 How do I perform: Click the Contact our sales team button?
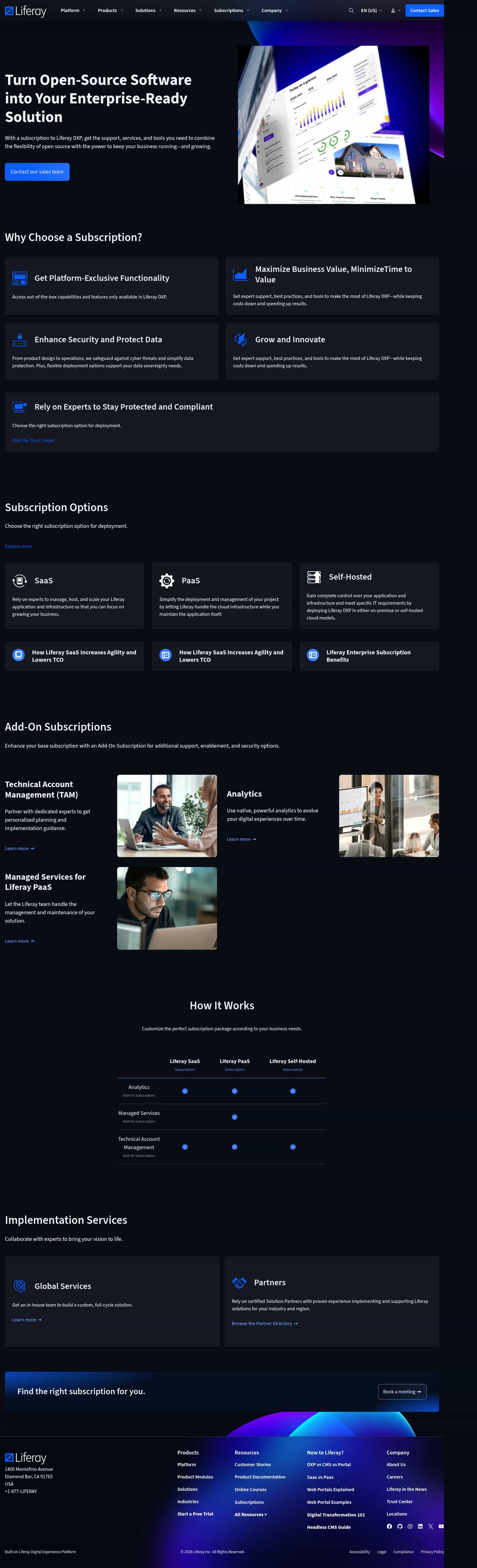(x=37, y=172)
